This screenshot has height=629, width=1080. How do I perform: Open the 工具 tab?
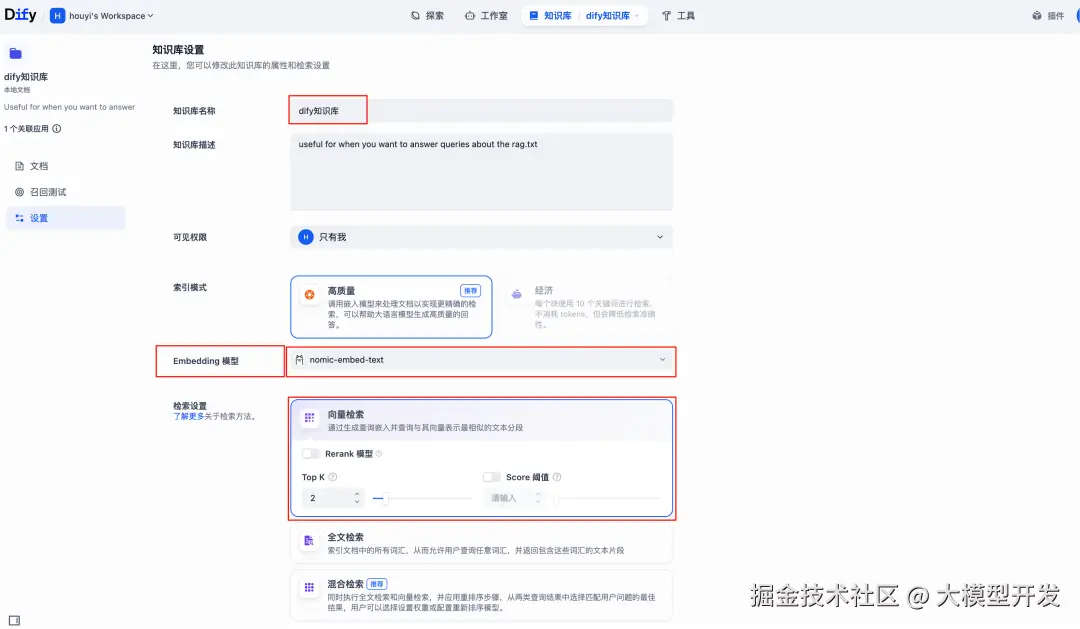point(678,16)
